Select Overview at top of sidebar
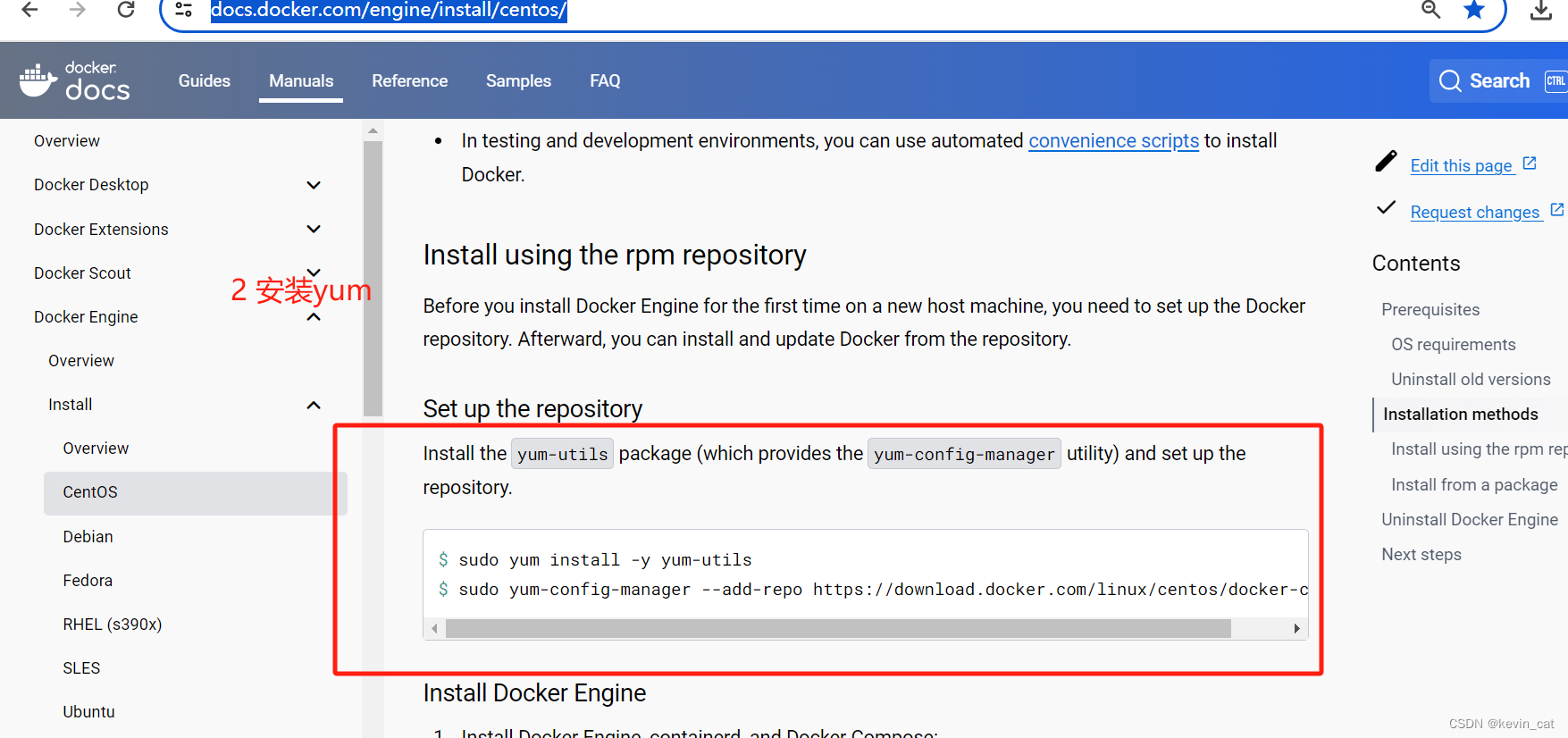Image resolution: width=1568 pixels, height=738 pixels. pos(67,141)
